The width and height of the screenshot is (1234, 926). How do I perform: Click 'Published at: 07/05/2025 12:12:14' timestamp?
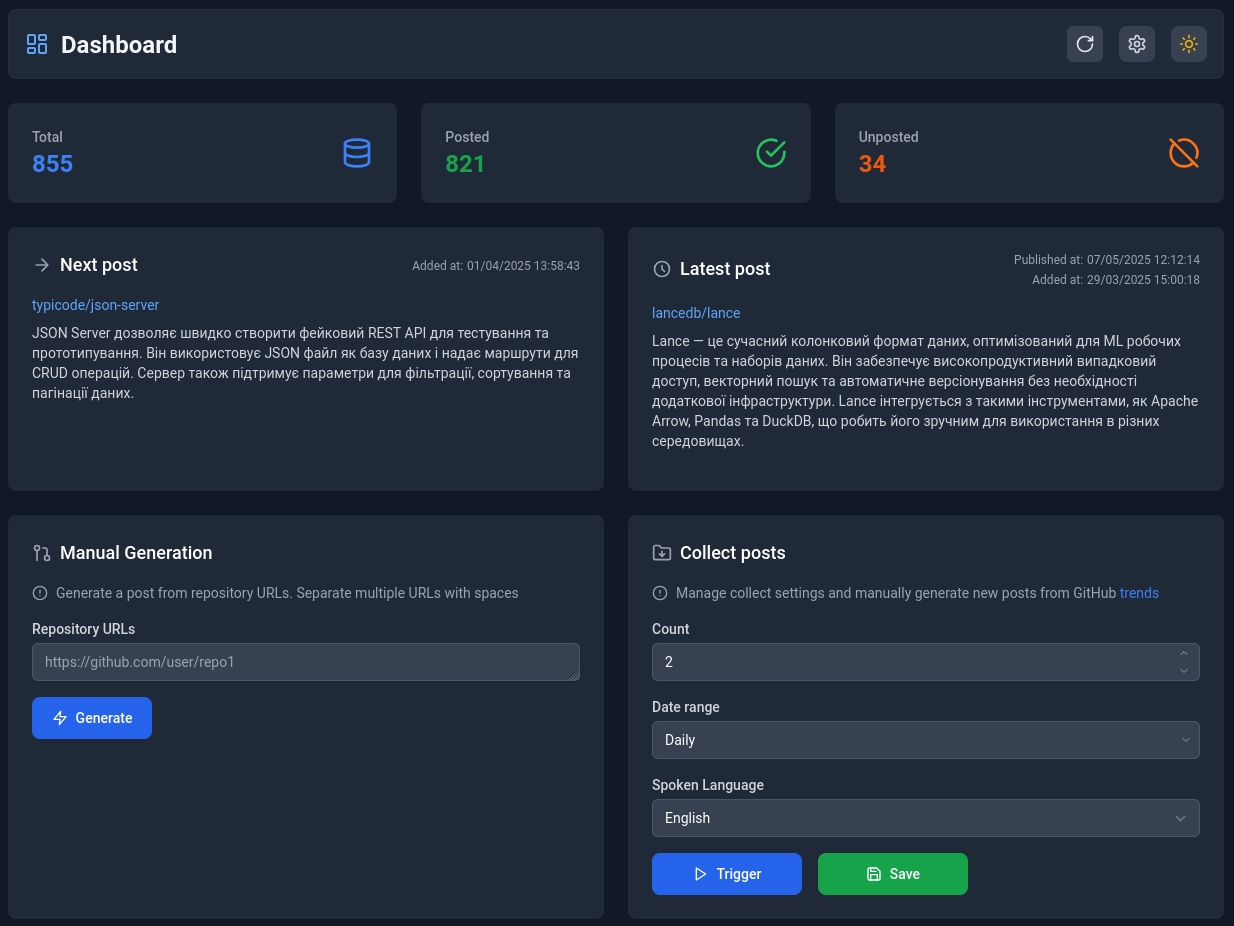(x=1107, y=260)
